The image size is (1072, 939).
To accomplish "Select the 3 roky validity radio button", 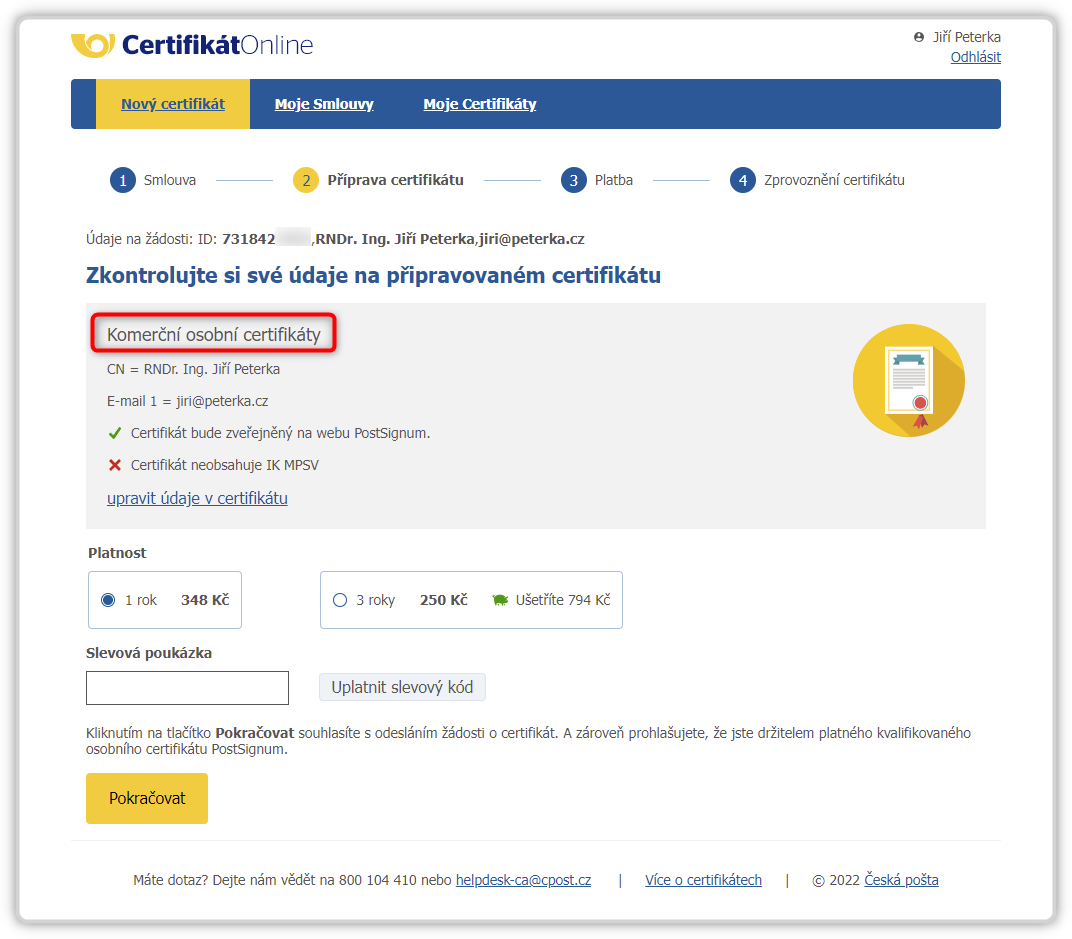I will coord(340,600).
